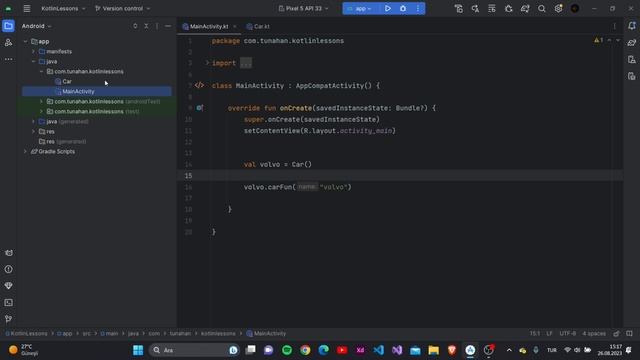640x360 pixels.
Task: Sync project with Gradle elephant icon in top toolbar
Action: coord(525,8)
